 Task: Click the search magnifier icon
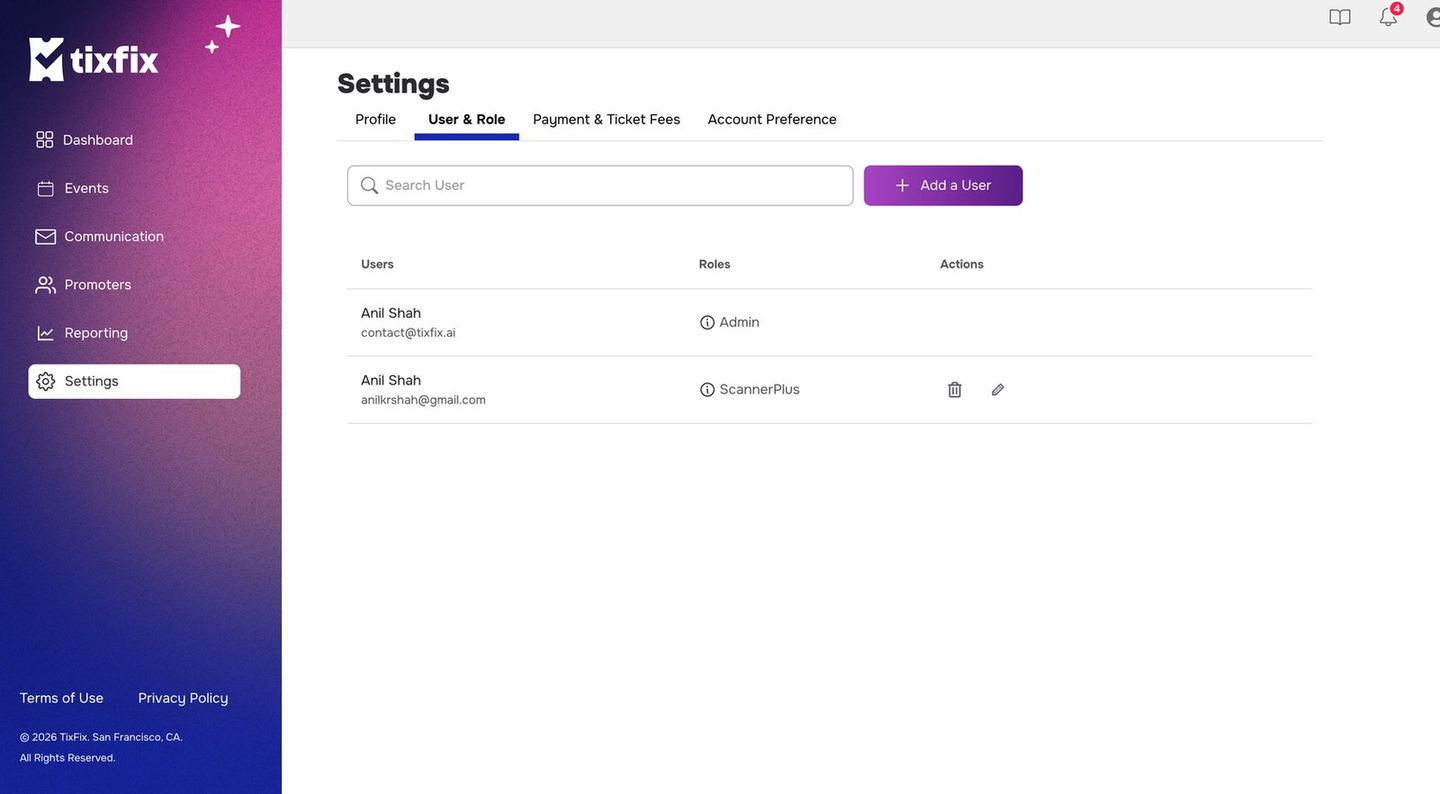pos(369,185)
